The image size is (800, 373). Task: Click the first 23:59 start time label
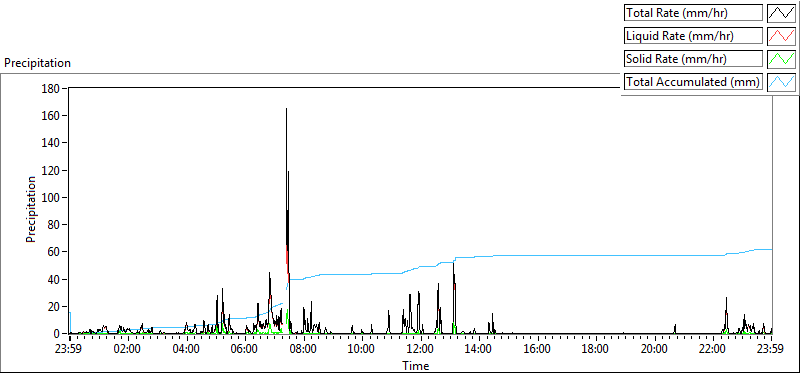(x=69, y=350)
